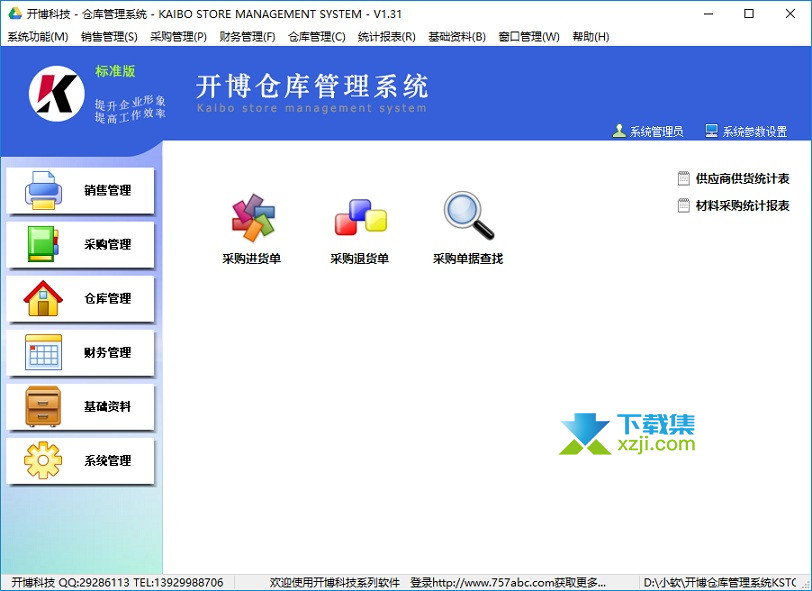The height and width of the screenshot is (591, 812).
Task: Click the 采购单据查找 label
Action: pos(468,258)
